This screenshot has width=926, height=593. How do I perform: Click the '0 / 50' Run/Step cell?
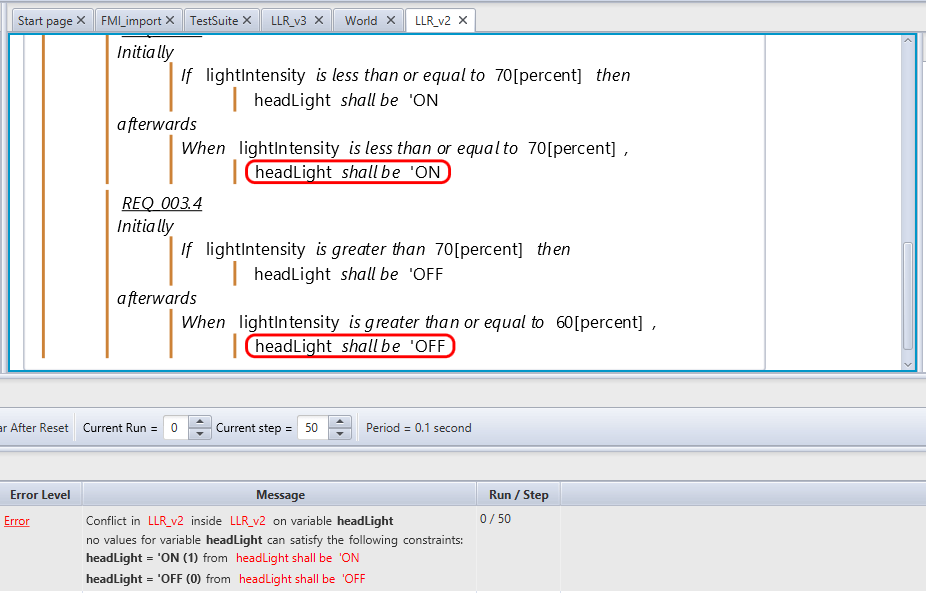[x=495, y=519]
